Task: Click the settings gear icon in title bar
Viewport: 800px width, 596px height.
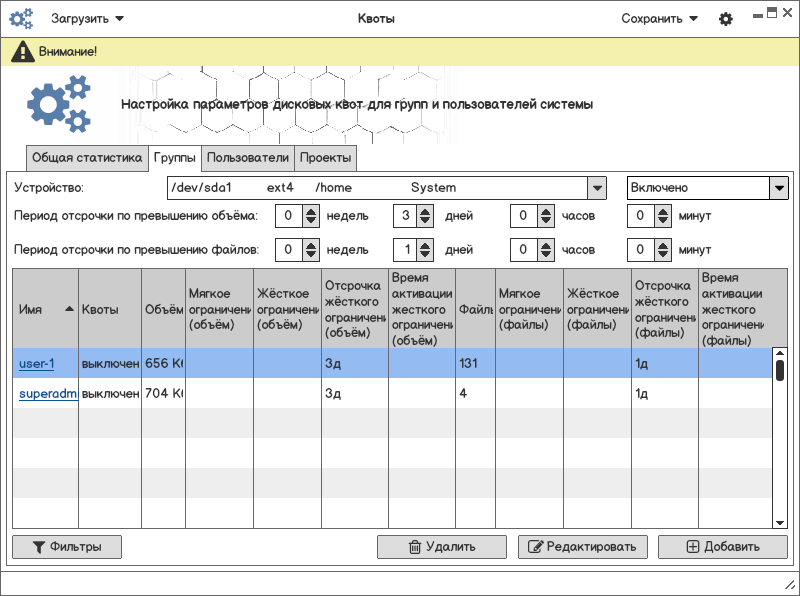Action: click(726, 19)
